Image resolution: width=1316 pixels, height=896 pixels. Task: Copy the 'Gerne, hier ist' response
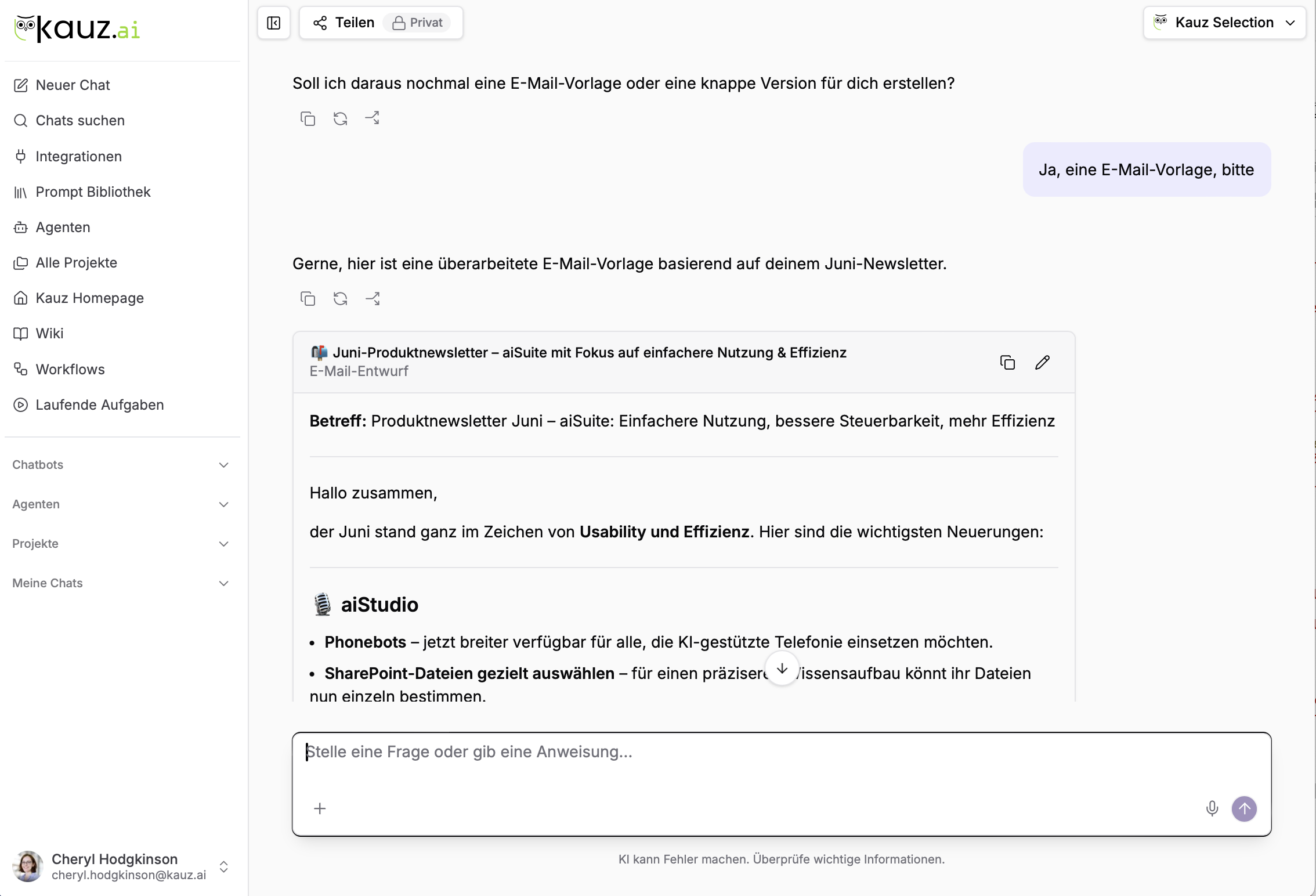[308, 298]
